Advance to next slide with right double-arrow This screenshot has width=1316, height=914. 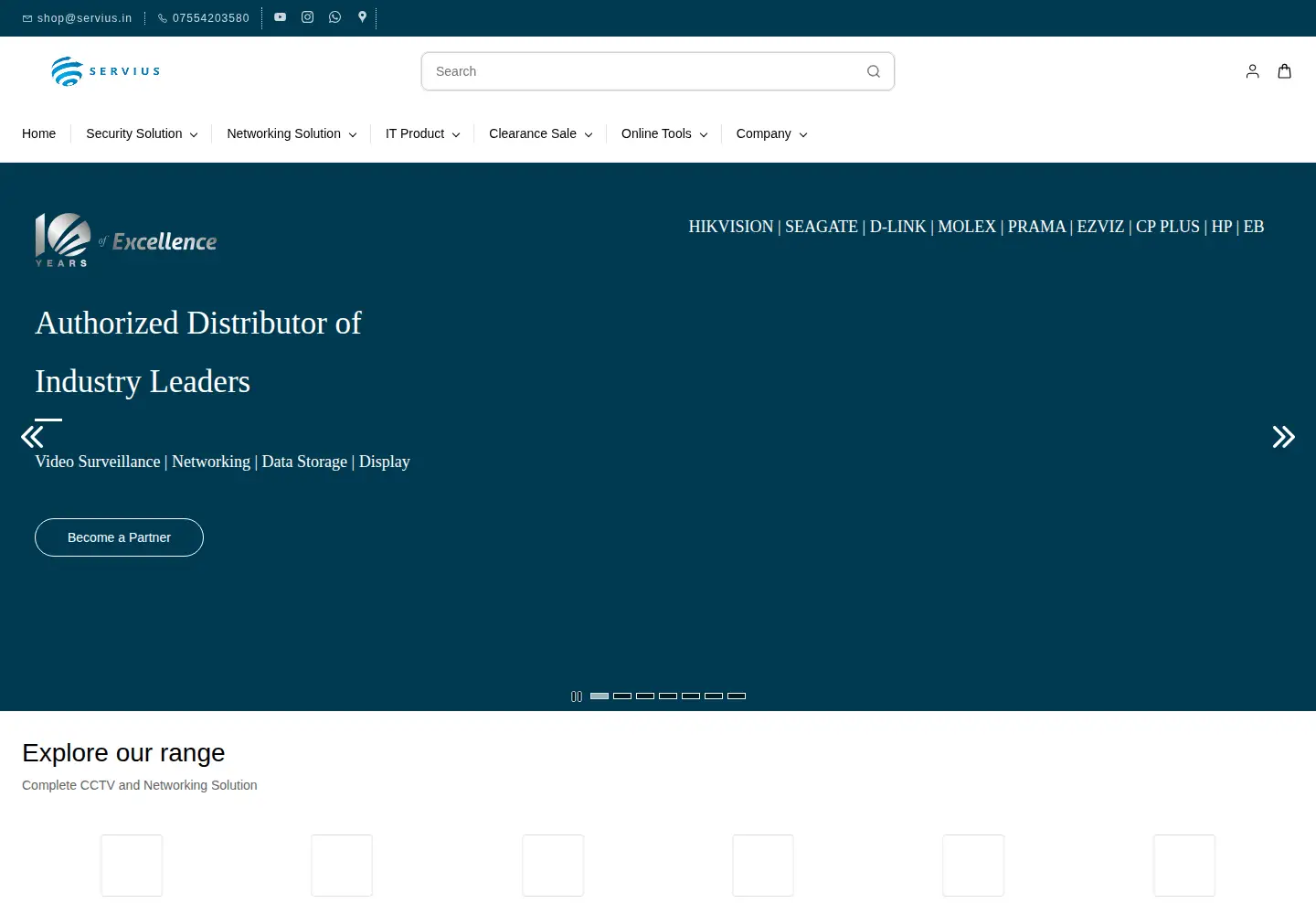click(1284, 437)
